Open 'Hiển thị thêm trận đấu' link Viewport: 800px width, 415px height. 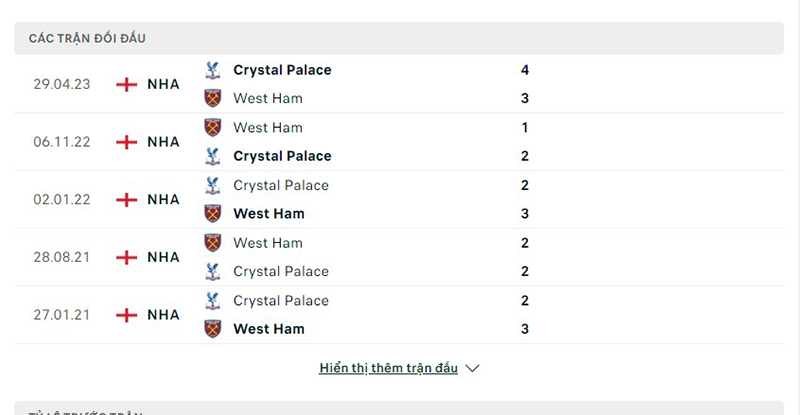pyautogui.click(x=388, y=368)
